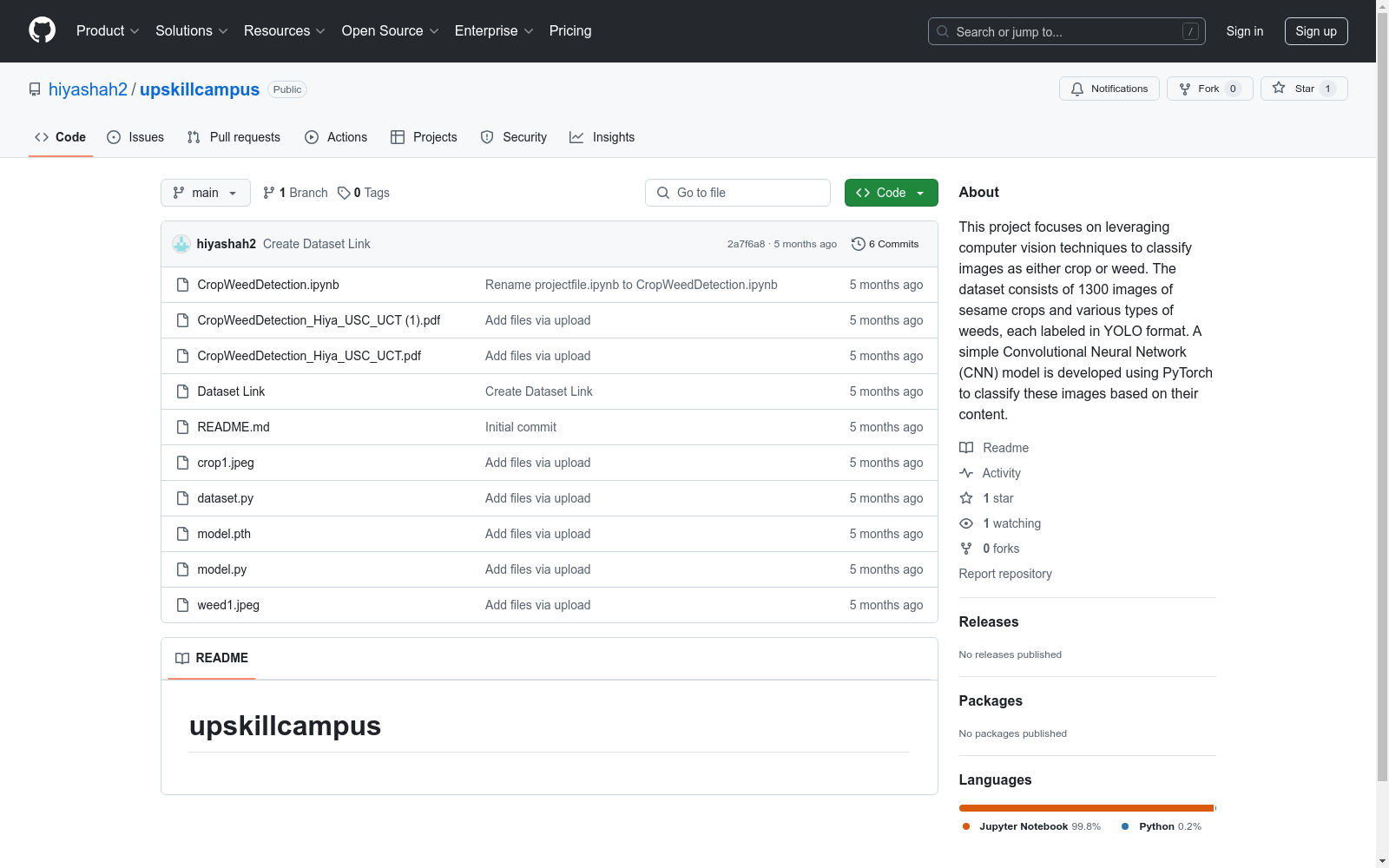This screenshot has width=1389, height=868.
Task: Click the commits history clock icon
Action: pyautogui.click(x=859, y=244)
